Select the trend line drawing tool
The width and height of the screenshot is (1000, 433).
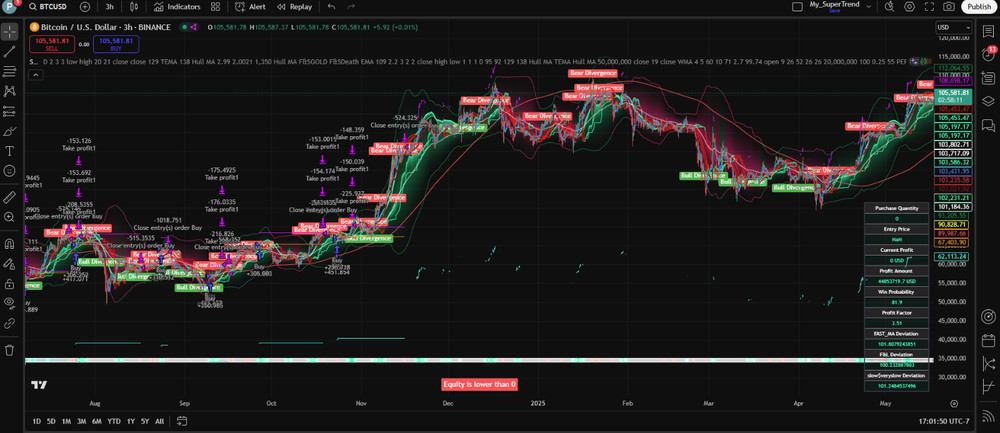point(10,52)
